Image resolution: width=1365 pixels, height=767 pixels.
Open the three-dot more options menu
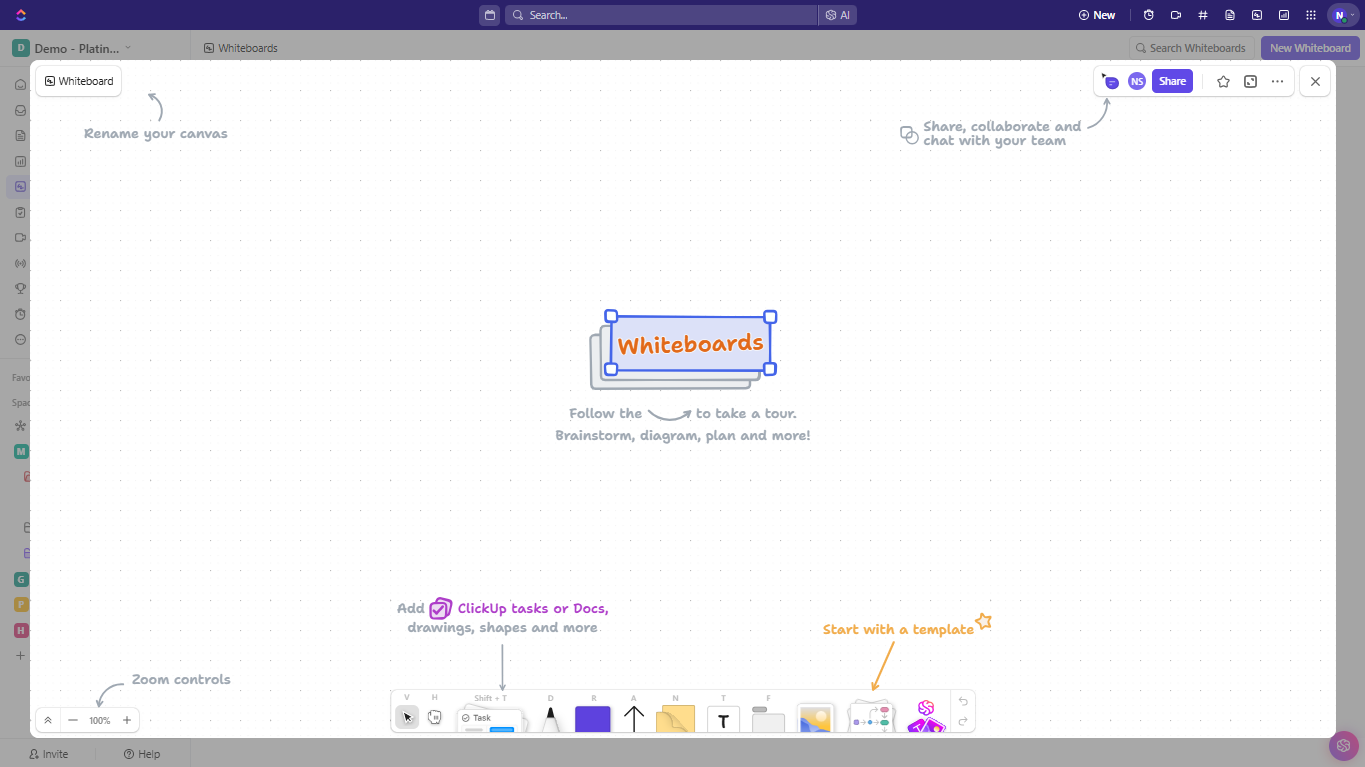(1277, 82)
